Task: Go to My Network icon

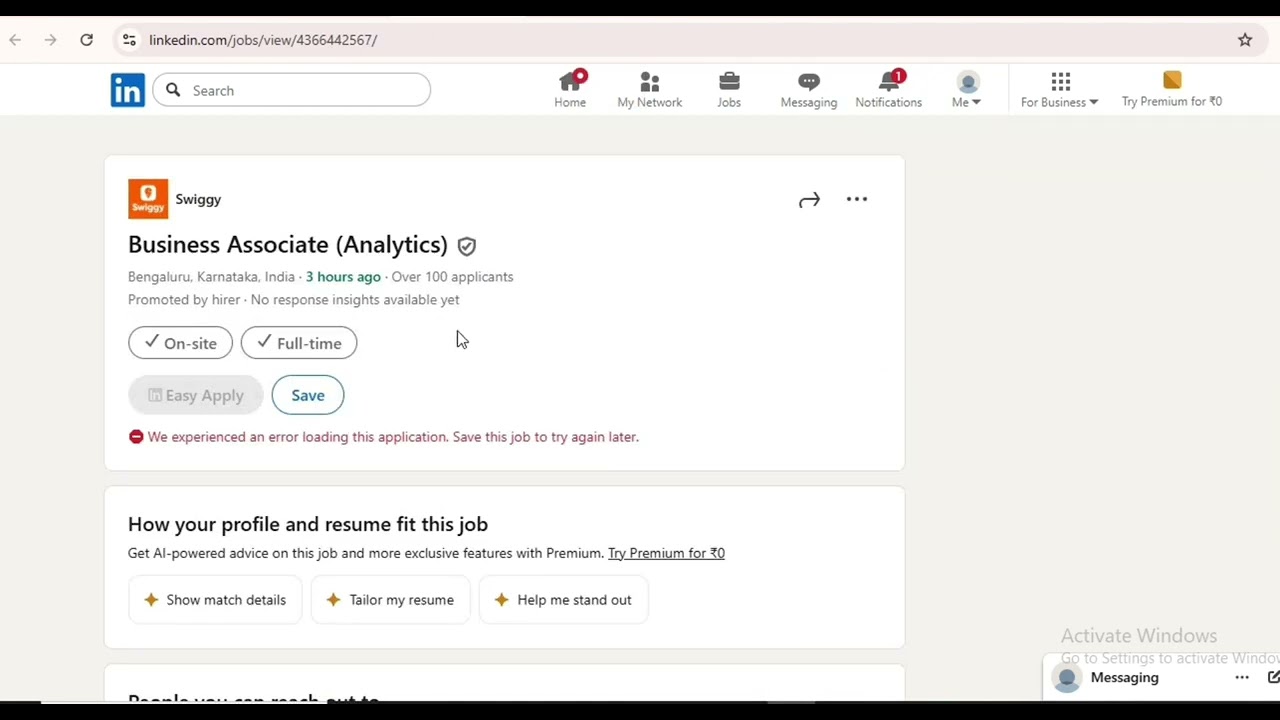Action: click(x=650, y=89)
